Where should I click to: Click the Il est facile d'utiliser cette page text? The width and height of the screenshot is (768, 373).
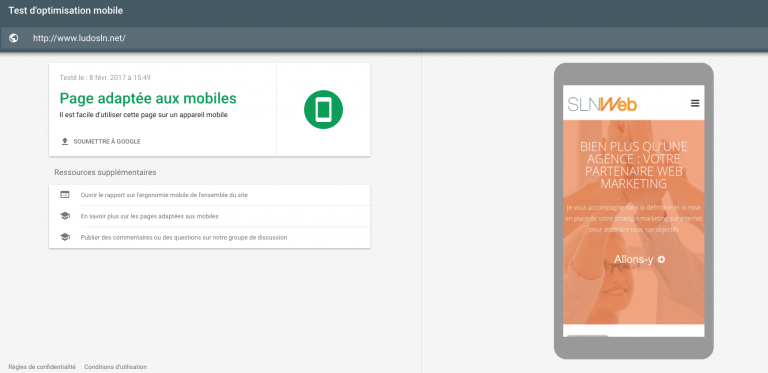[x=144, y=115]
